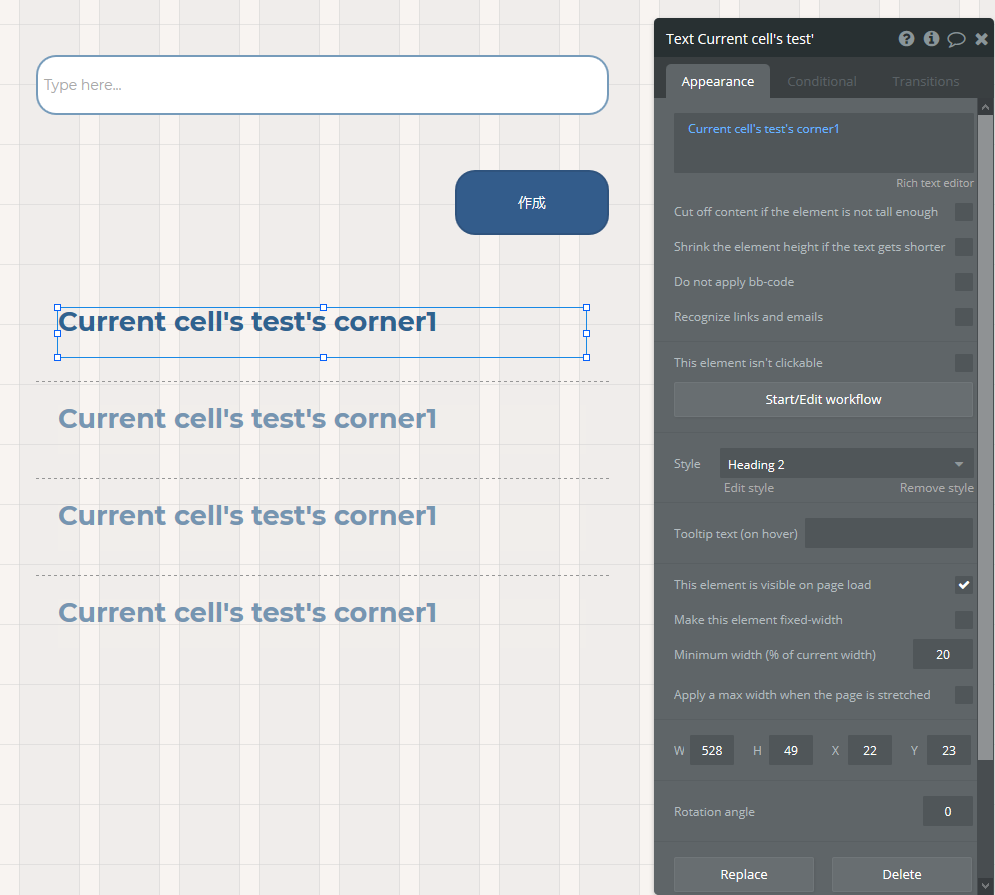
Task: Click the Rotation angle field
Action: tap(947, 811)
